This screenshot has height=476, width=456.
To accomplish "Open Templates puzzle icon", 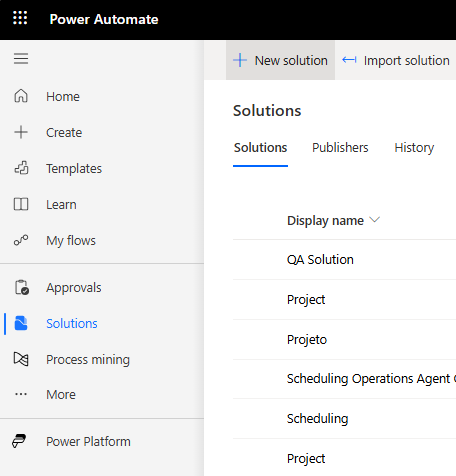I will [21, 168].
